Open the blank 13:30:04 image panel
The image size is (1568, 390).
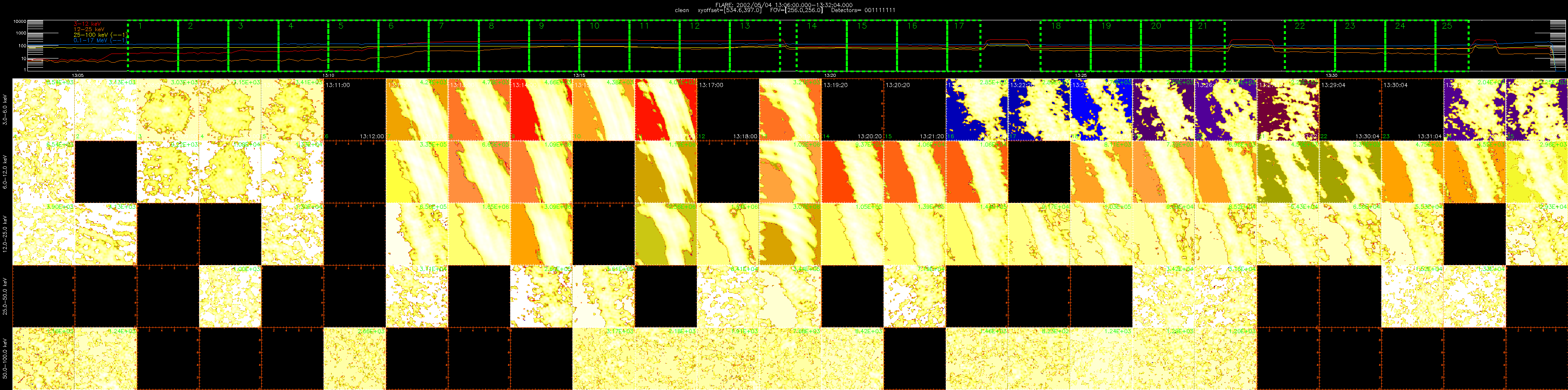click(1412, 110)
